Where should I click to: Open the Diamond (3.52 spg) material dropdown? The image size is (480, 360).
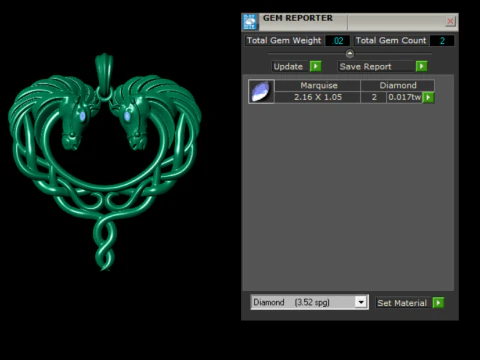[x=309, y=302]
